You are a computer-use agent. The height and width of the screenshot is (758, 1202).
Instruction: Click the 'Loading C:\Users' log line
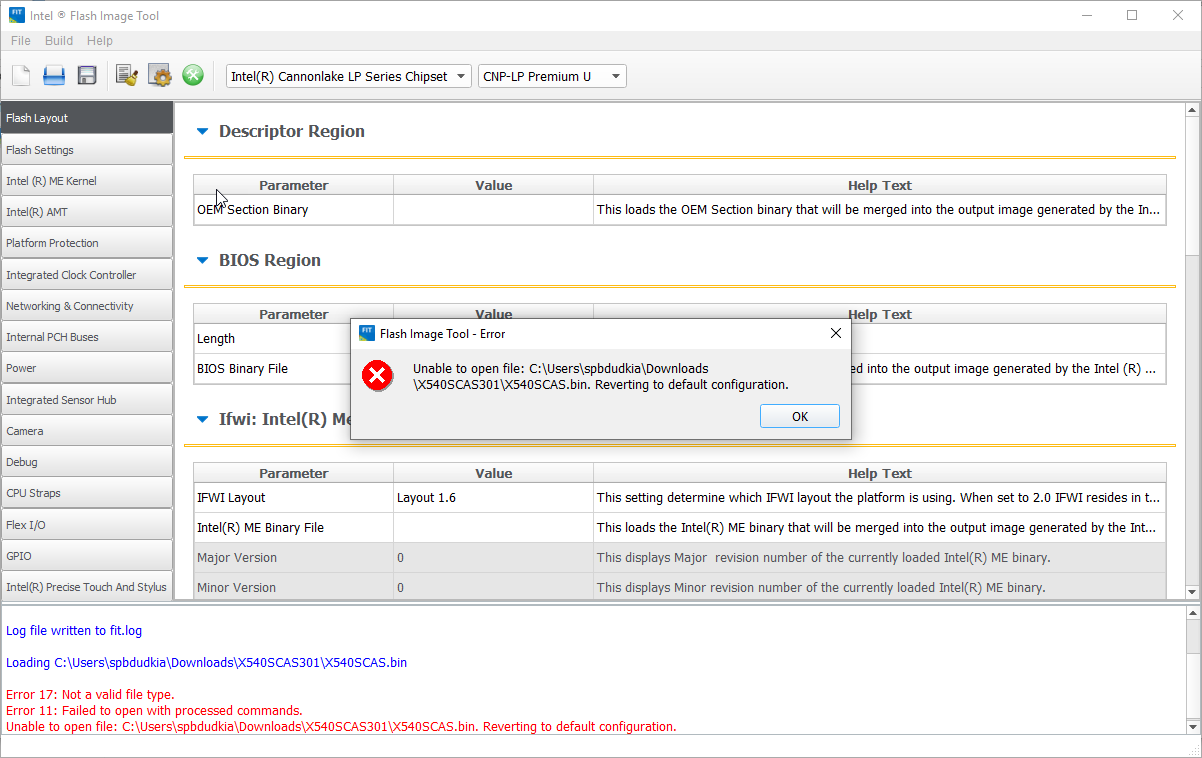click(x=206, y=663)
